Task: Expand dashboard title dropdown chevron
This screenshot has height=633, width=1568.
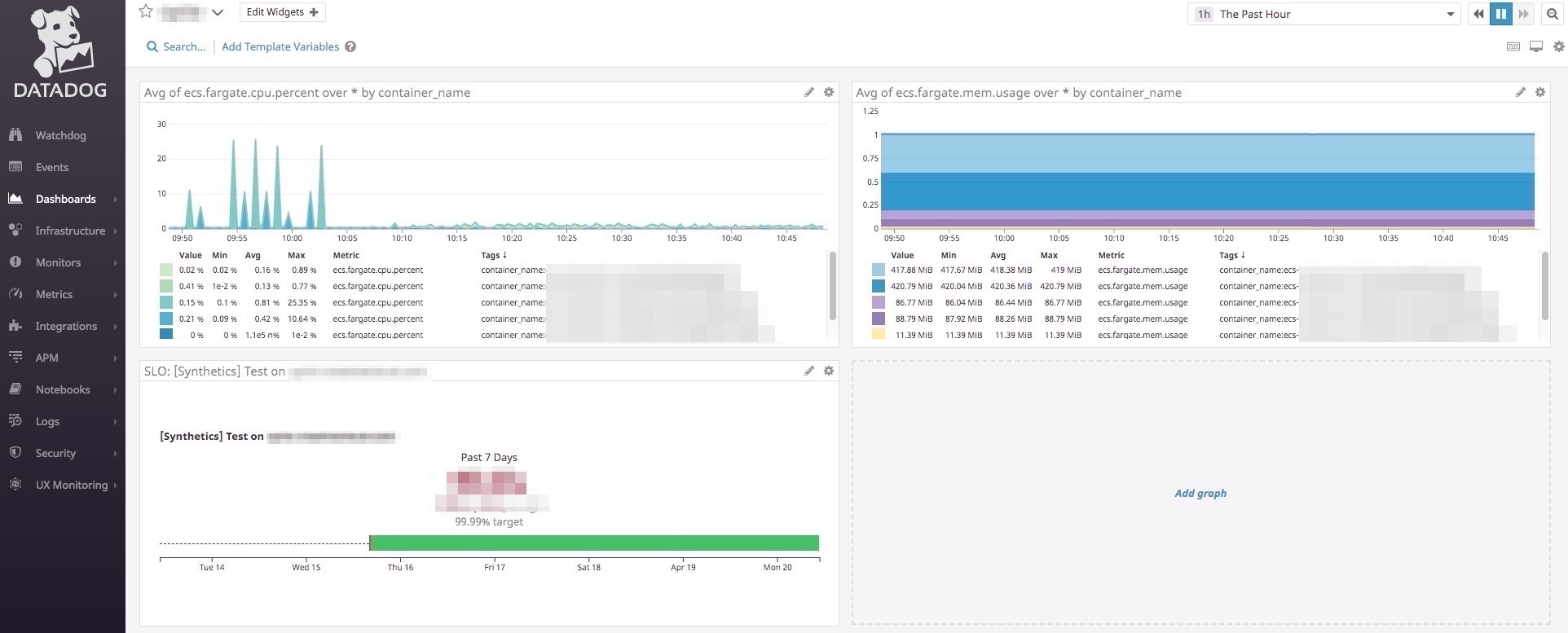Action: [217, 12]
